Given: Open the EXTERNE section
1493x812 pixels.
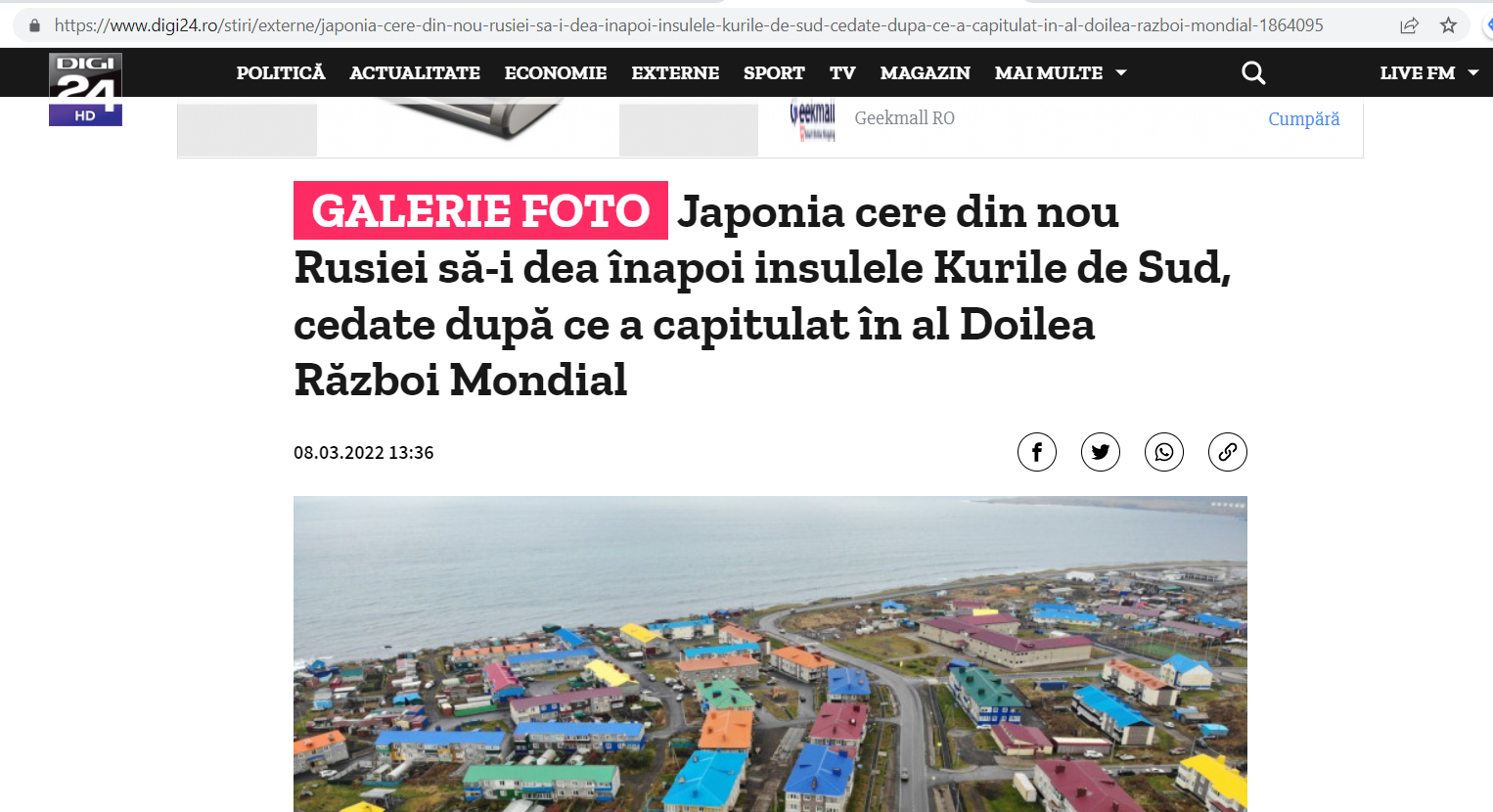Looking at the screenshot, I should (675, 73).
